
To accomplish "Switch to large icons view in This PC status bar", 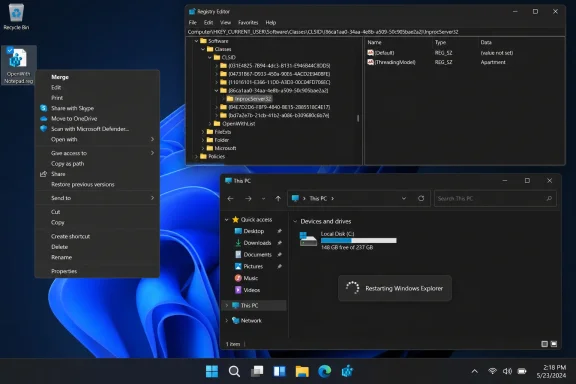I will pos(554,344).
